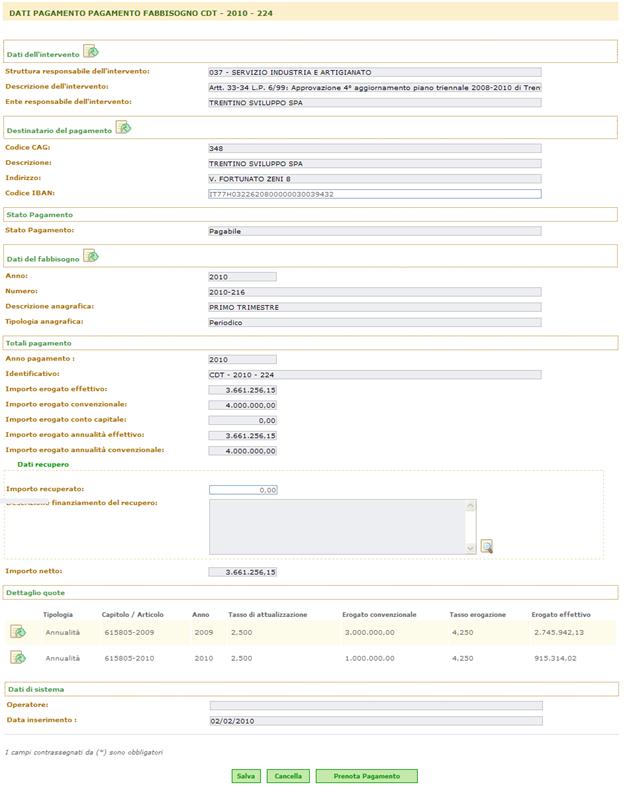625x789 pixels.
Task: Select the Identificativo field CDT - 2010 - 224
Action: click(375, 375)
